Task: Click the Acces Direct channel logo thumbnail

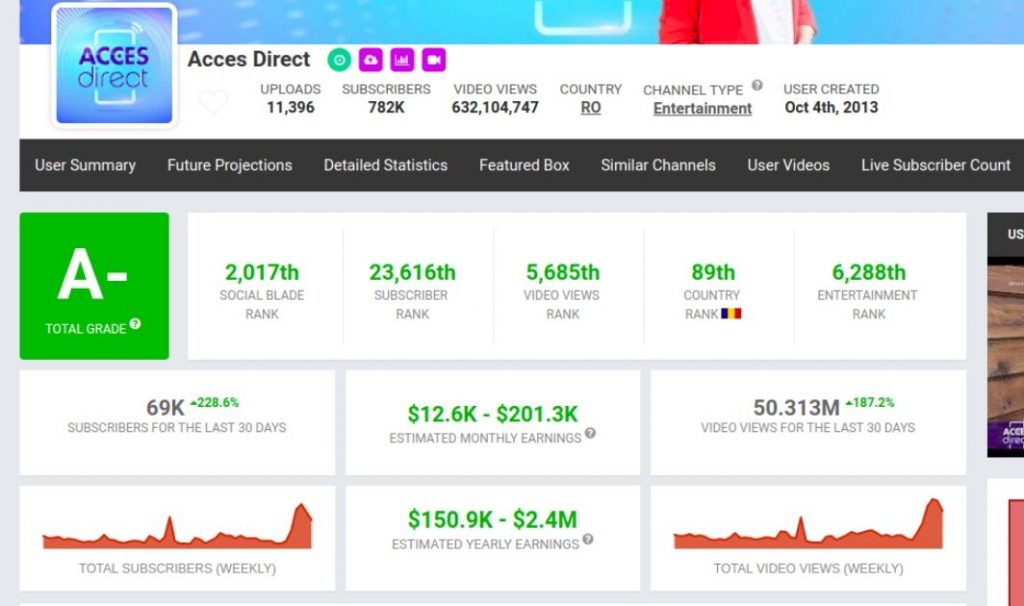Action: pyautogui.click(x=114, y=66)
